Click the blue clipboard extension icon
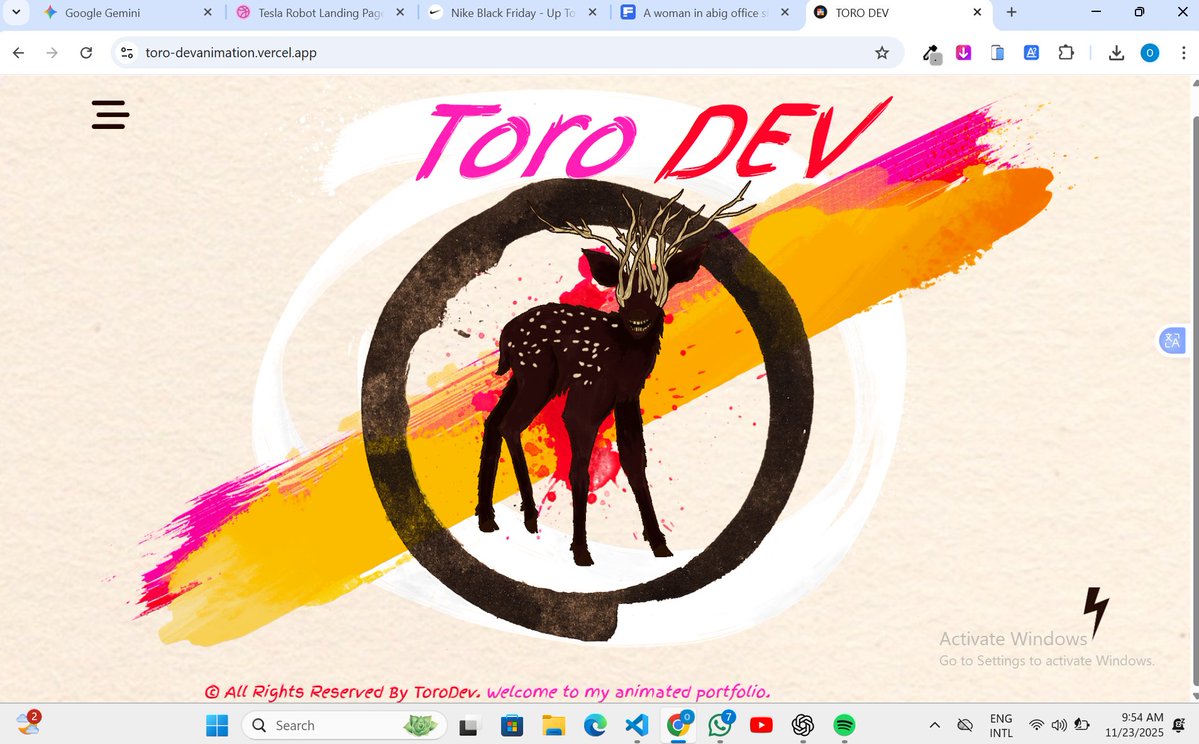Viewport: 1199px width, 744px height. point(997,53)
